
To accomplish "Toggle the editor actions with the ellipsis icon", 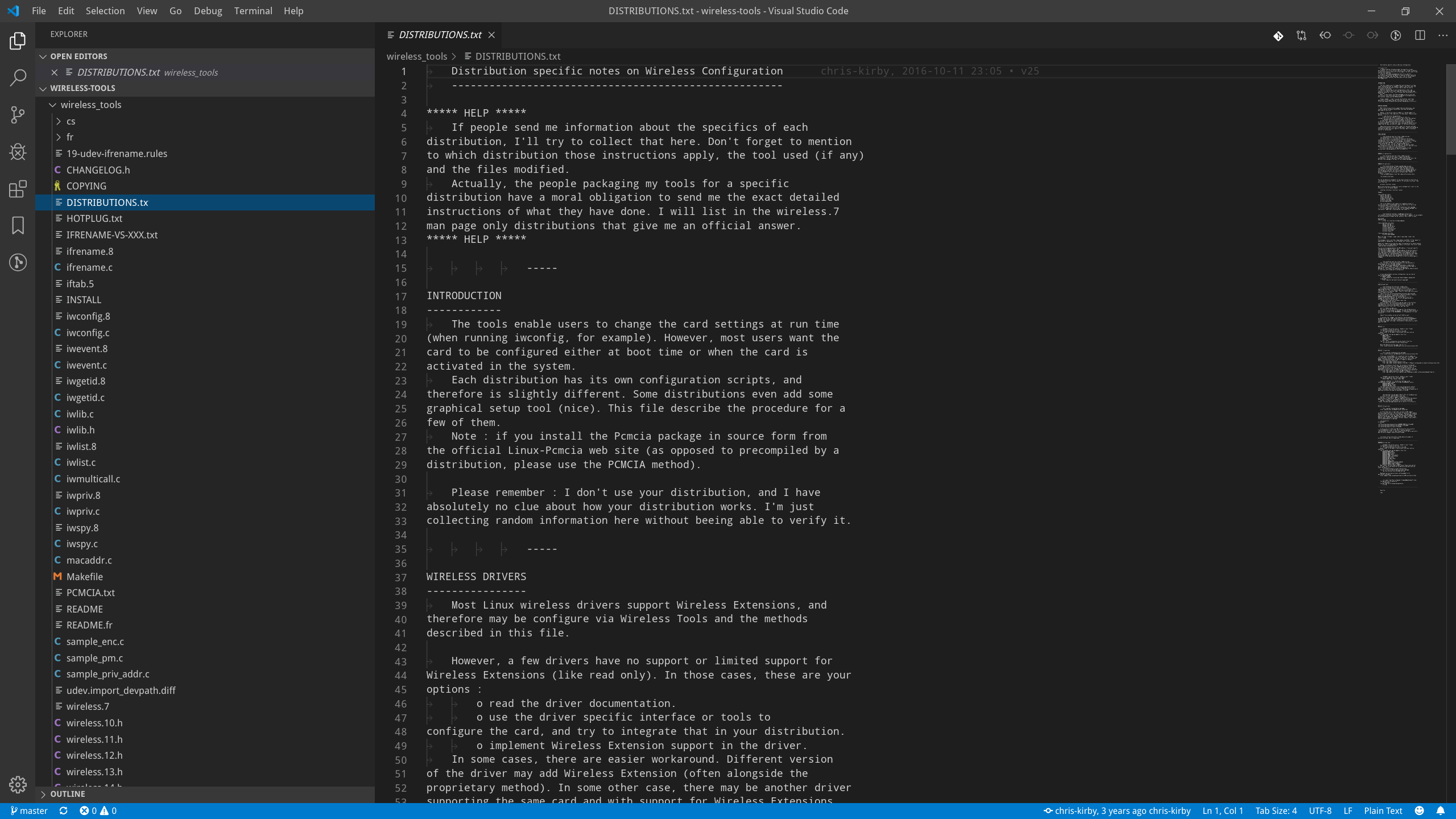I will click(x=1443, y=35).
